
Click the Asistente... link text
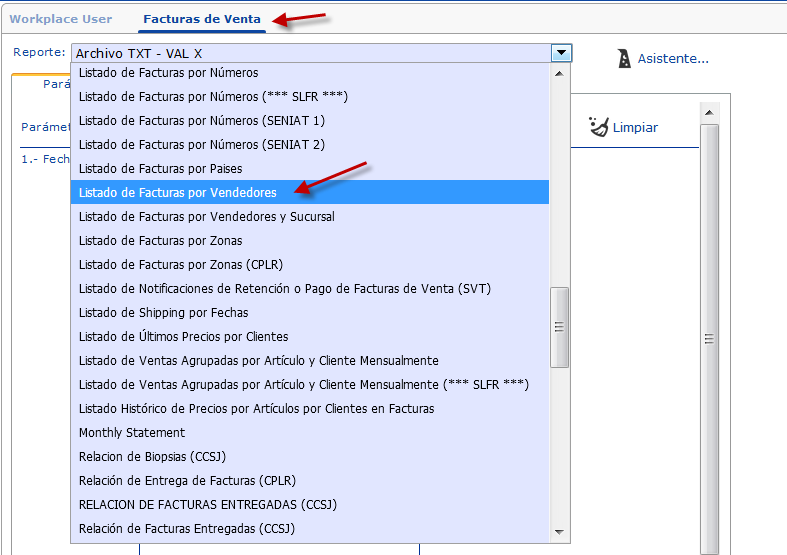[673, 59]
